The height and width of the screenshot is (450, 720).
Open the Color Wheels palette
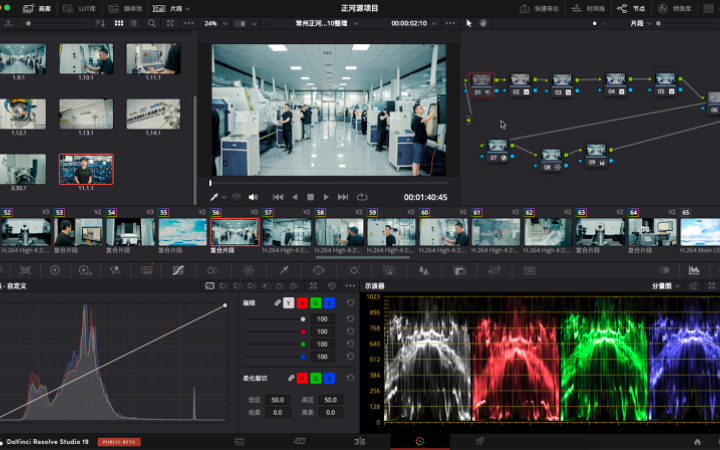coord(55,270)
